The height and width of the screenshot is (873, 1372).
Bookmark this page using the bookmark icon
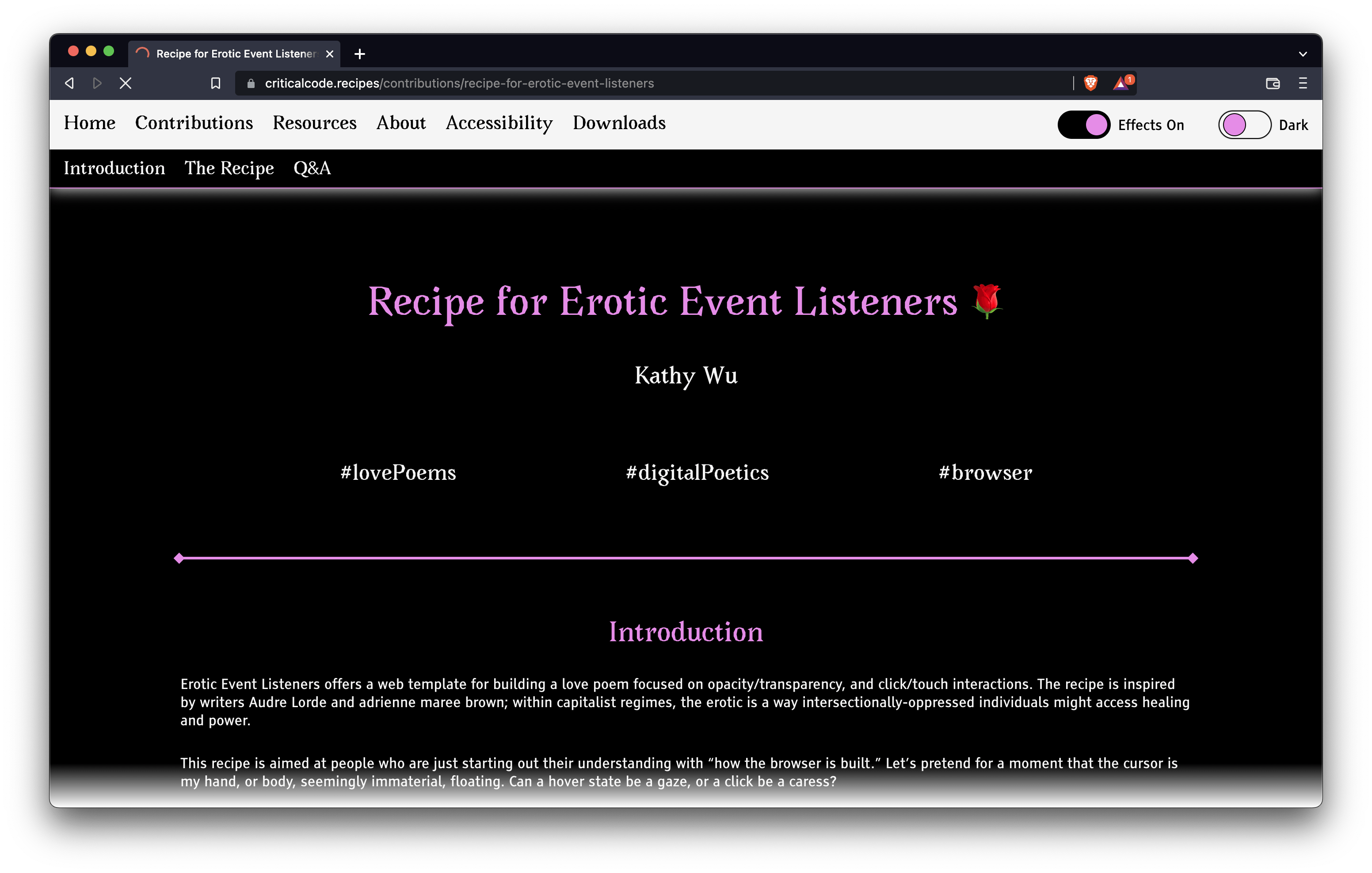pyautogui.click(x=215, y=83)
